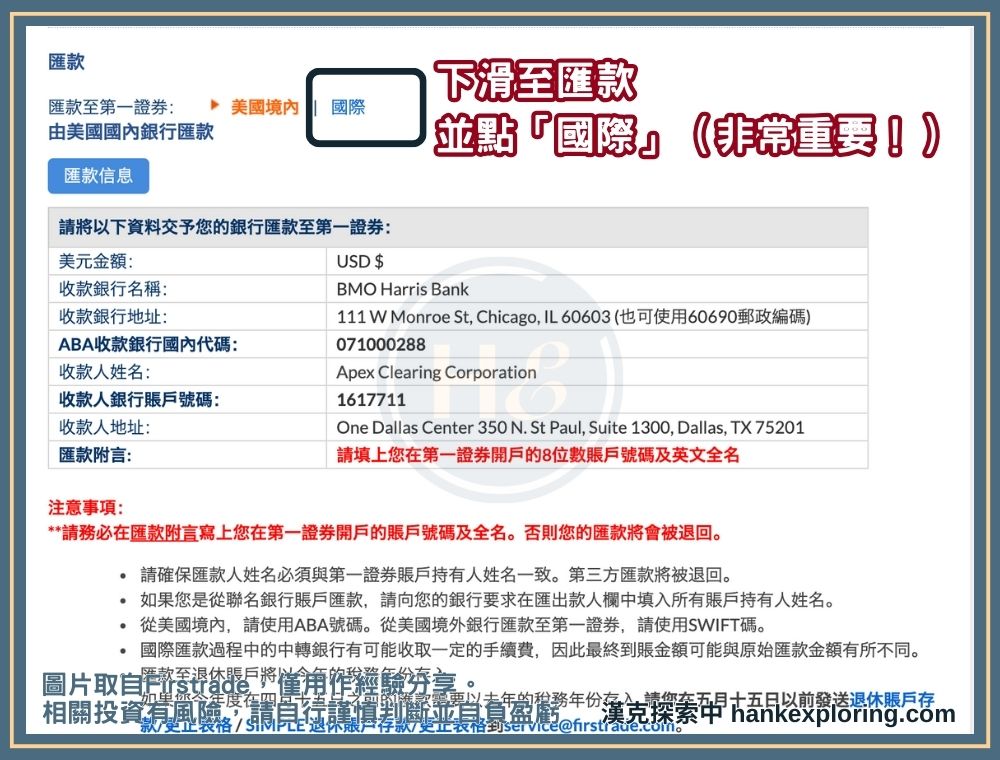This screenshot has width=1000, height=760.
Task: Click the bullet about 第三方匯款將被退回
Action: [436, 575]
